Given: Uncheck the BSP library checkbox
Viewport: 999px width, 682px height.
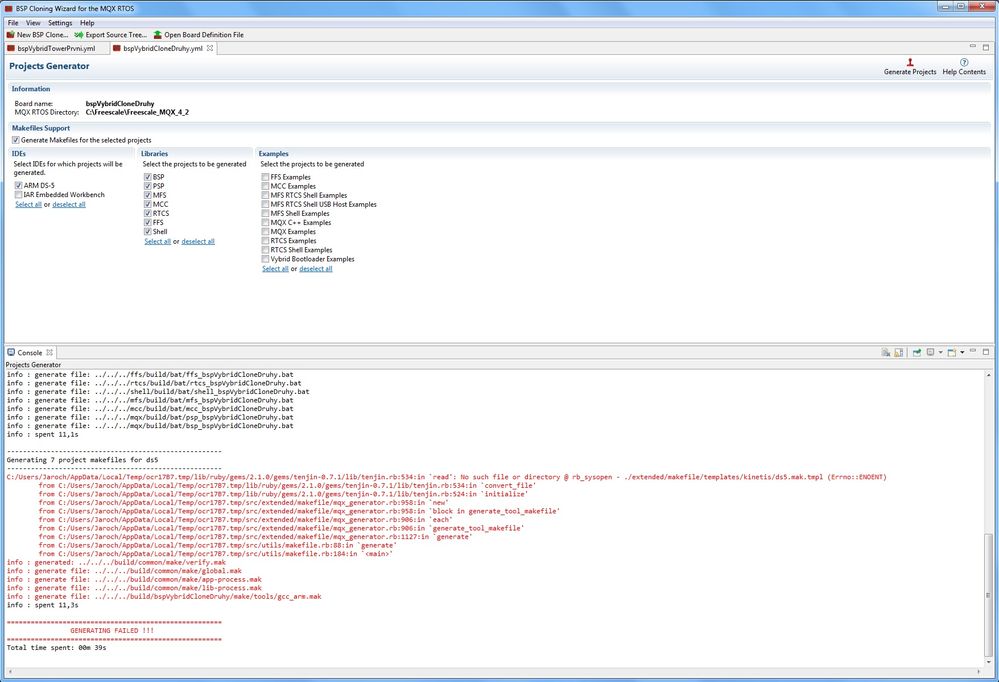Looking at the screenshot, I should 148,177.
